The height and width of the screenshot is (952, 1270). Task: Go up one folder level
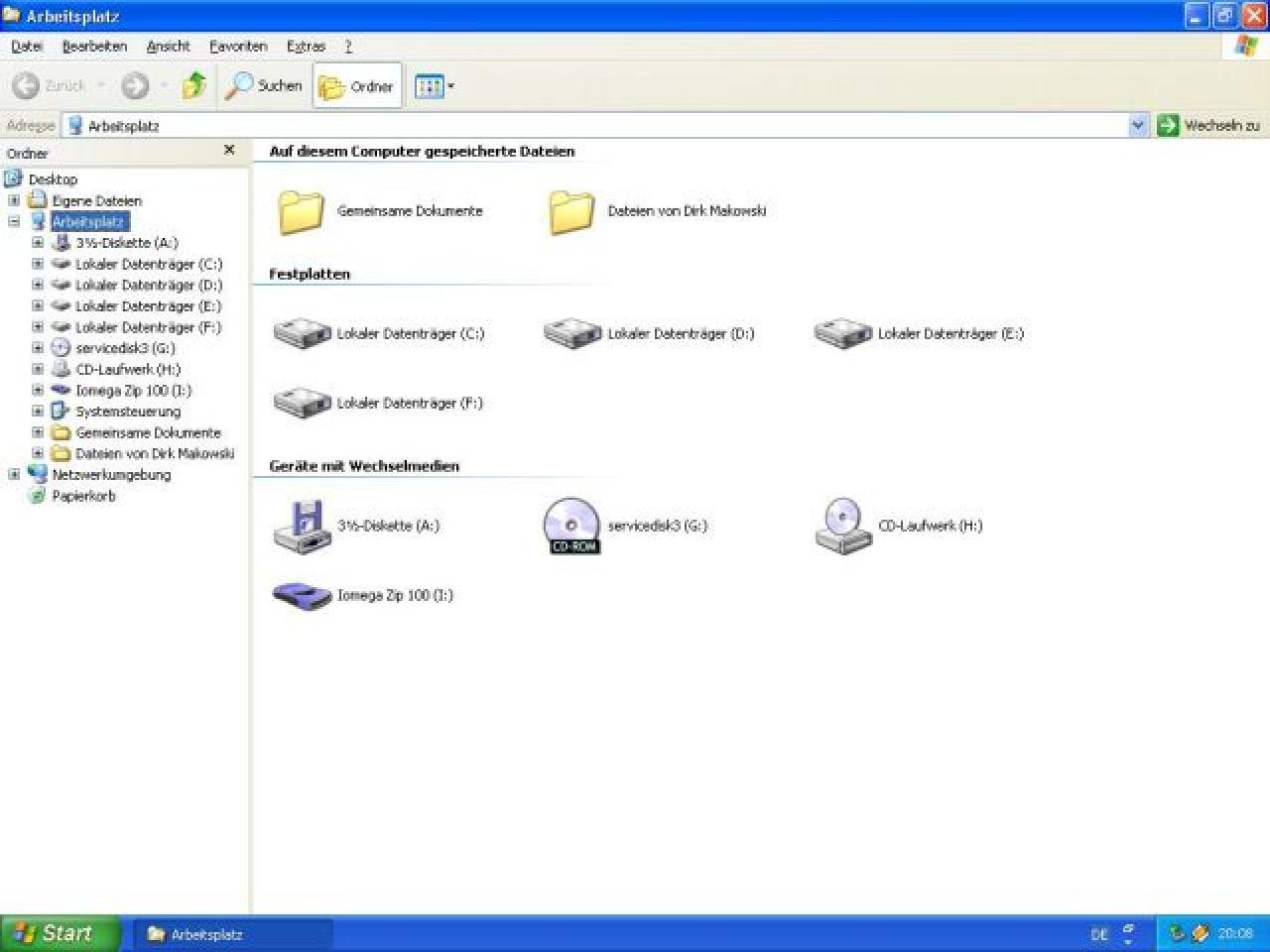tap(194, 86)
